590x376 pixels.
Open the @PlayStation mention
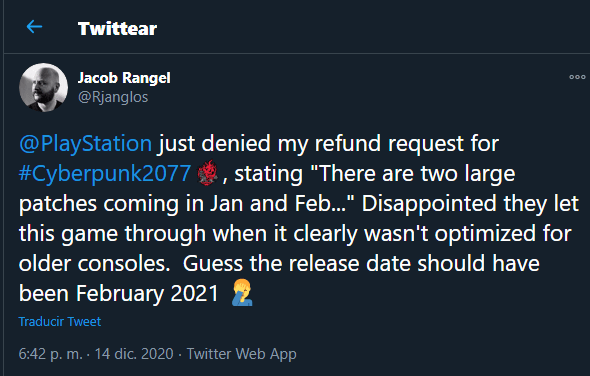[85, 144]
